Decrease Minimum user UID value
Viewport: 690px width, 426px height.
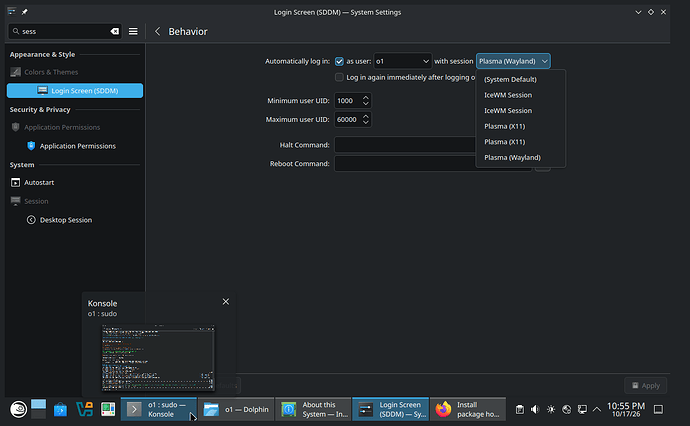click(x=366, y=104)
